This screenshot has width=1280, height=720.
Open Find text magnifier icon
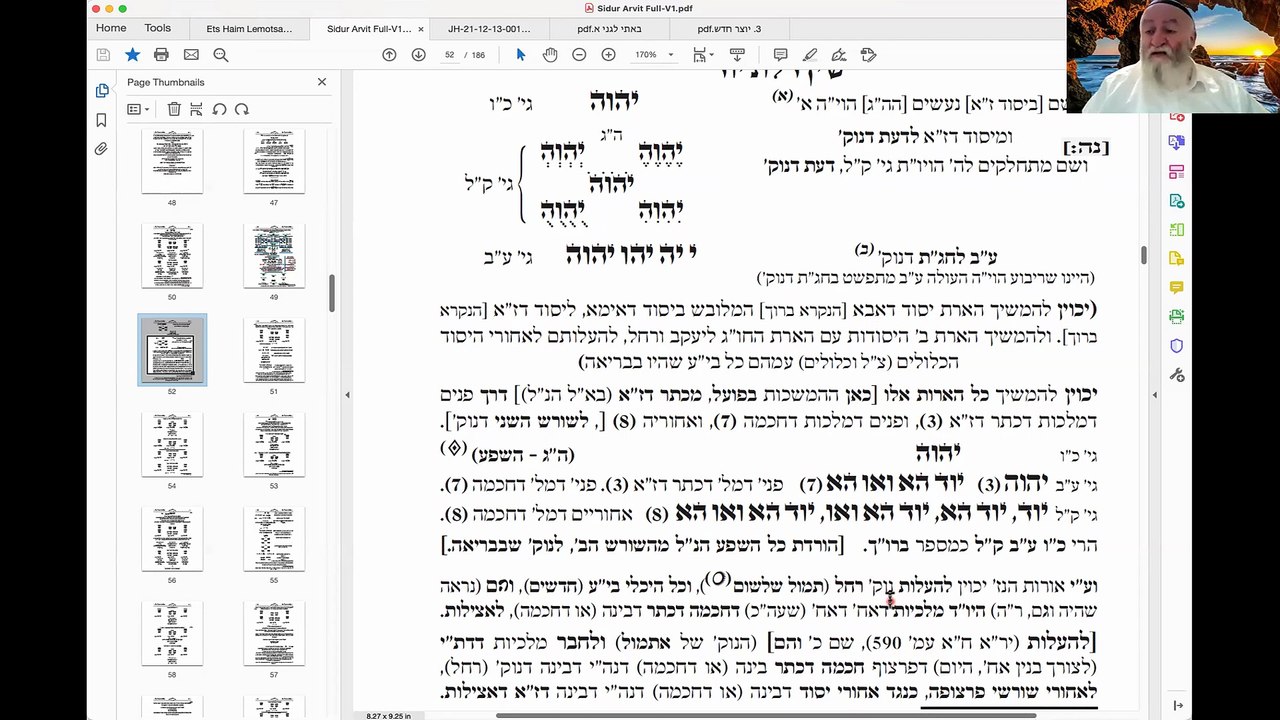coord(221,55)
